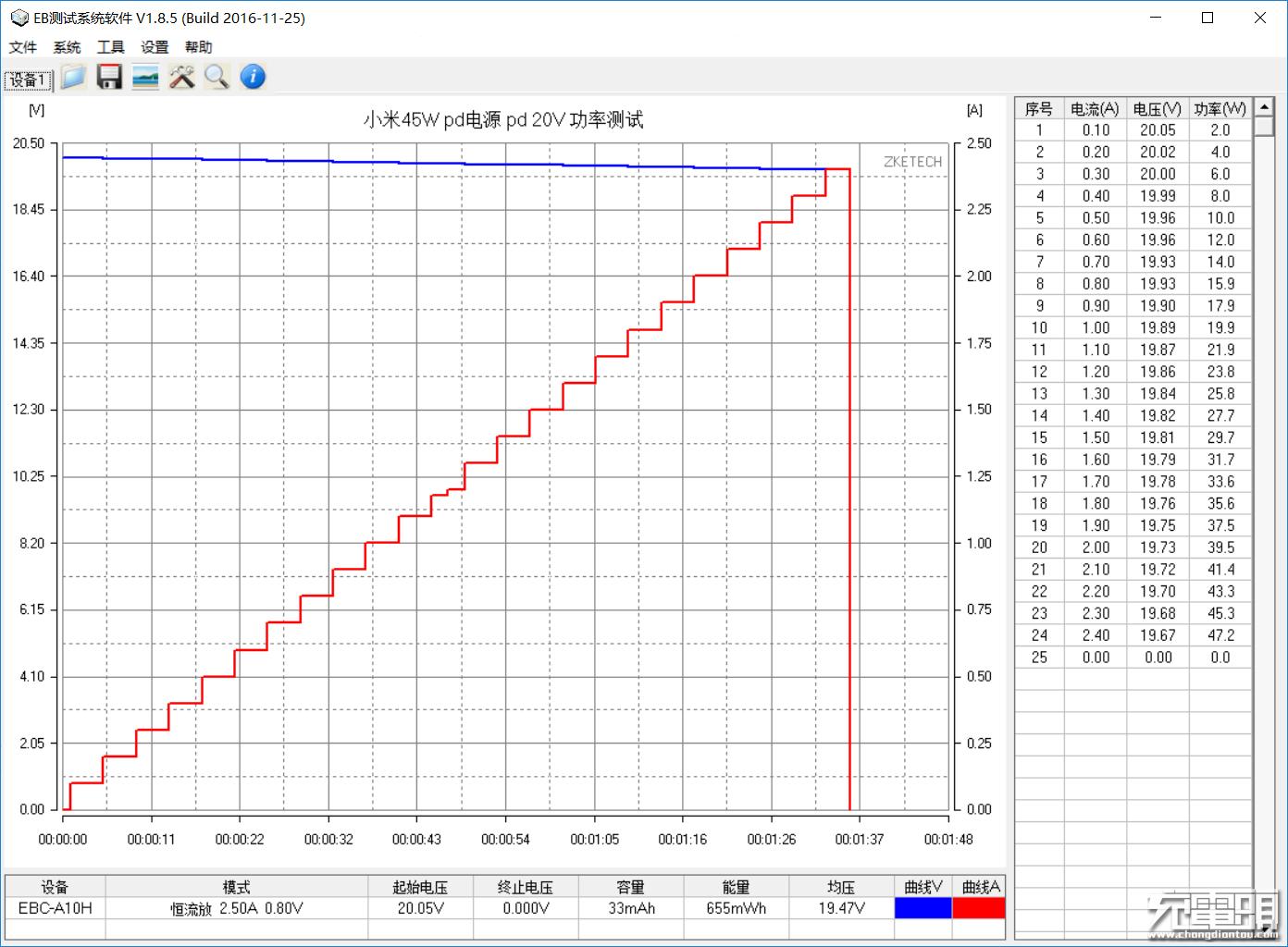Switch to the 设备1 tab
1288x947 pixels.
[29, 80]
